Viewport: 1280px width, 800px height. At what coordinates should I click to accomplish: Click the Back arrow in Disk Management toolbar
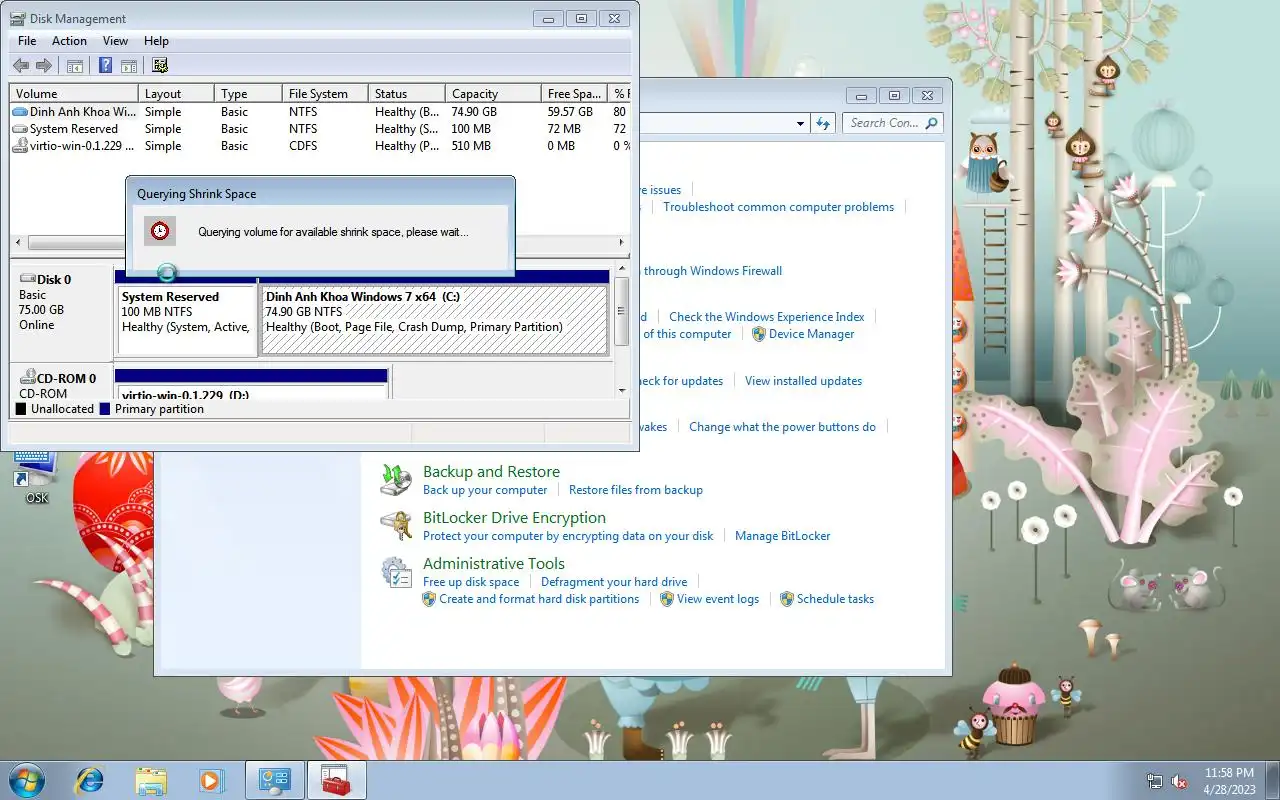coord(21,66)
